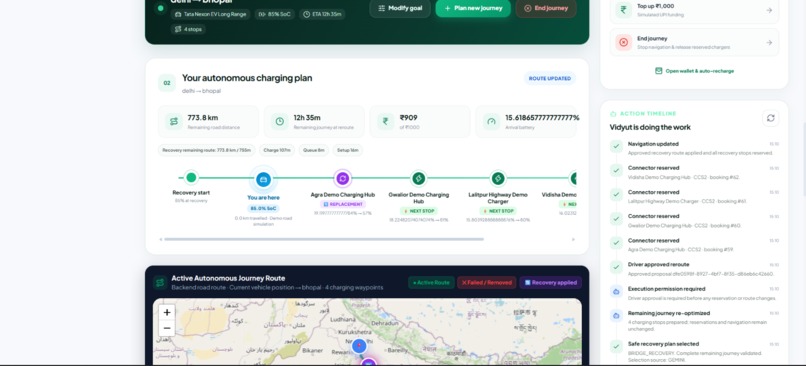Zoom in on the map with plus button
The width and height of the screenshot is (806, 366).
167,312
